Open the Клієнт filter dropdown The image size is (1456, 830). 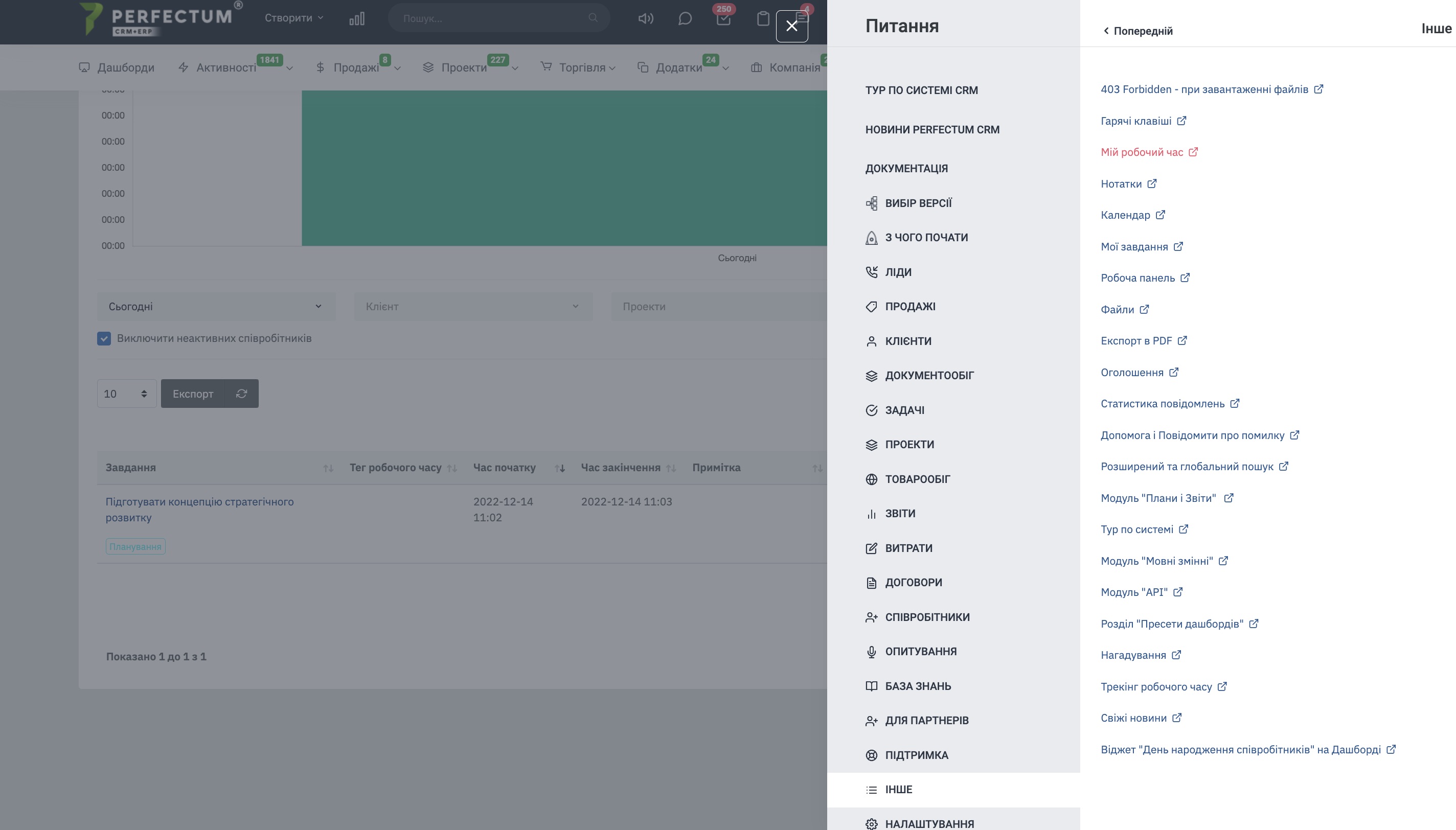[472, 307]
